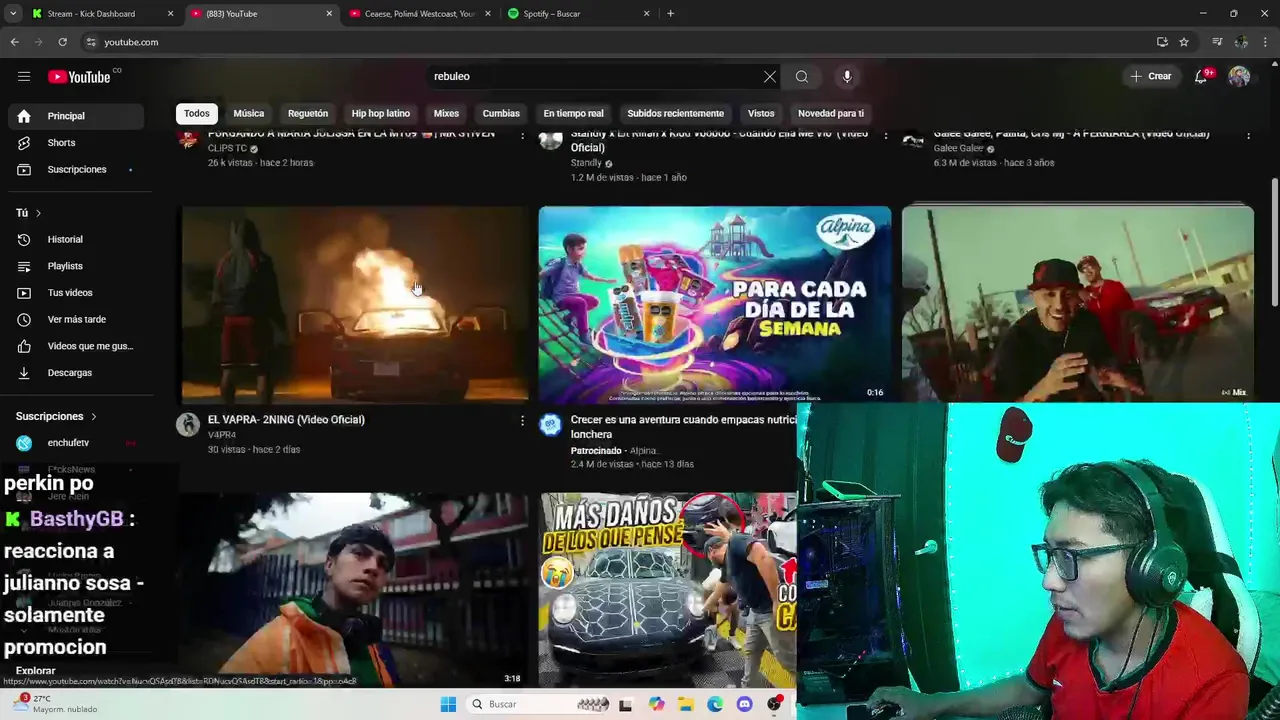This screenshot has width=1280, height=720.
Task: Go back to previous page
Action: tap(14, 42)
